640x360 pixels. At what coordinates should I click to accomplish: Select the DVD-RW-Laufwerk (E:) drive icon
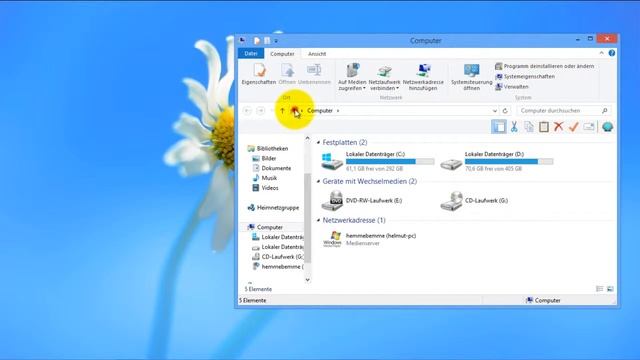(332, 200)
